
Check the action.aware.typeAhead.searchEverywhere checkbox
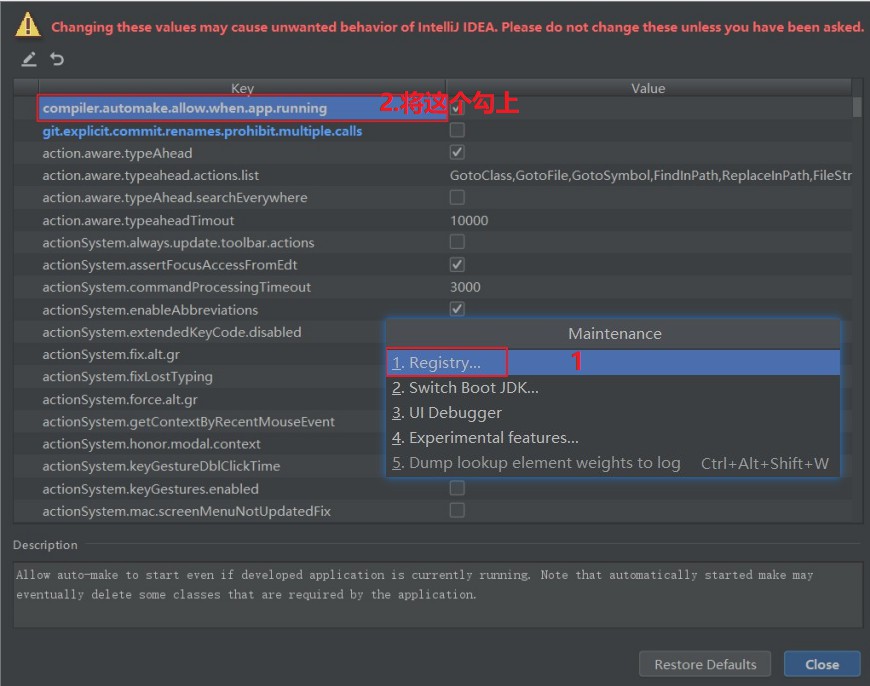click(457, 198)
